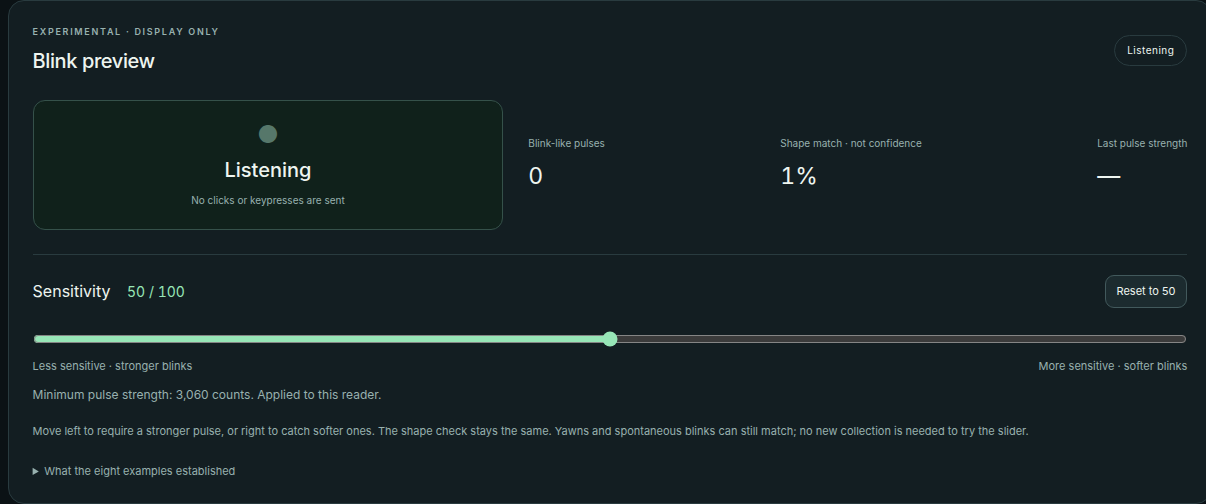Click the Blink-like pulses value 0
This screenshot has width=1206, height=504.
click(535, 177)
